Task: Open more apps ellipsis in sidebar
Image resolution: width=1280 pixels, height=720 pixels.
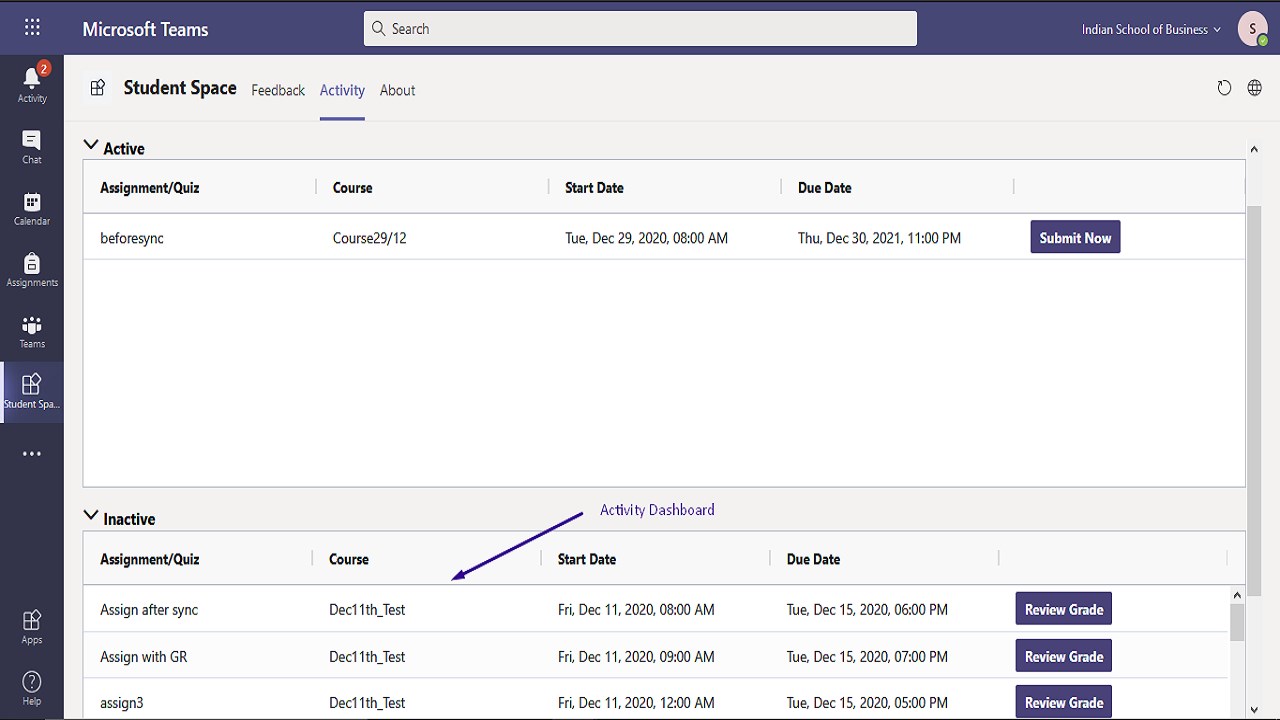Action: [x=32, y=454]
